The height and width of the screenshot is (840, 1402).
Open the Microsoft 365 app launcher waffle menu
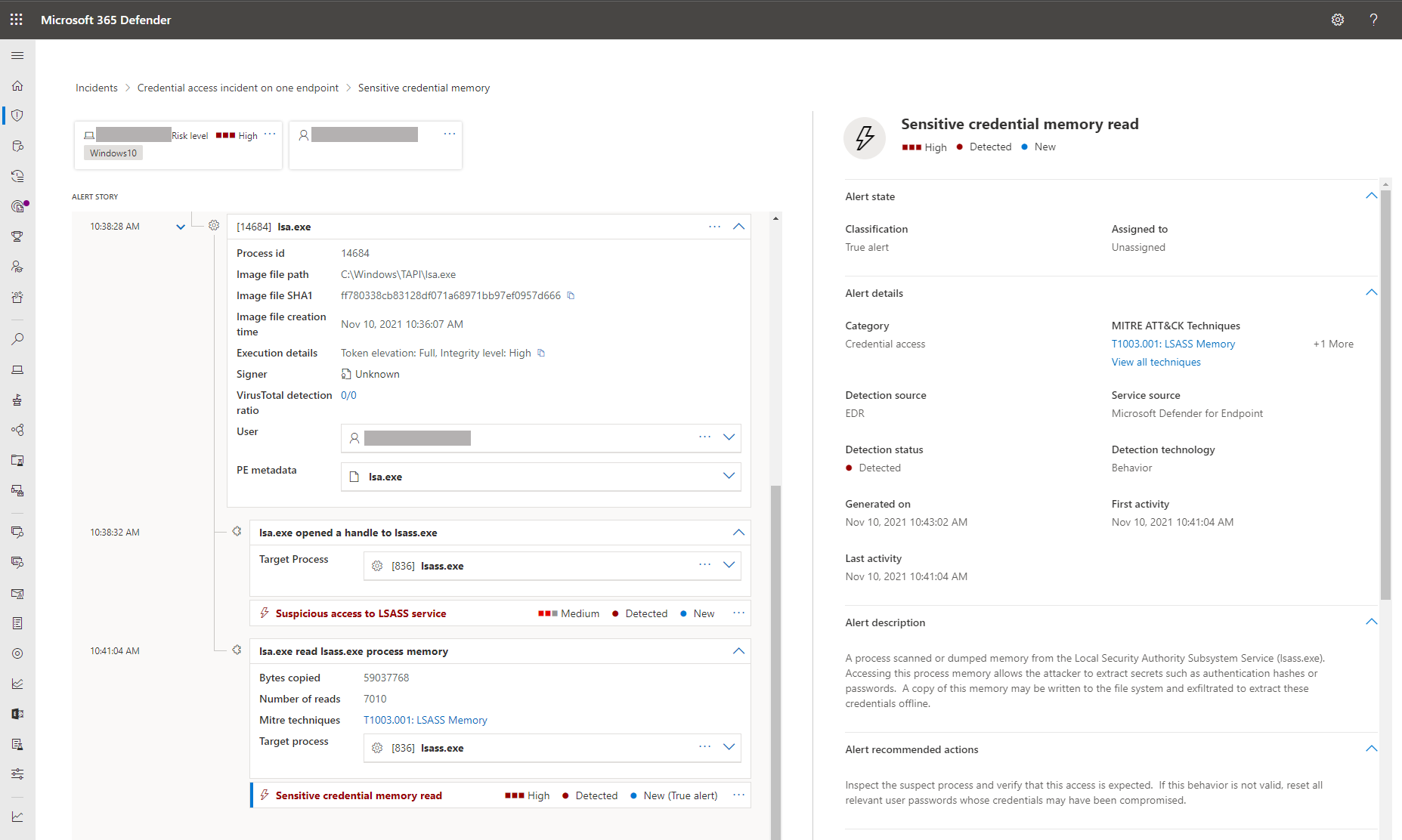point(16,20)
